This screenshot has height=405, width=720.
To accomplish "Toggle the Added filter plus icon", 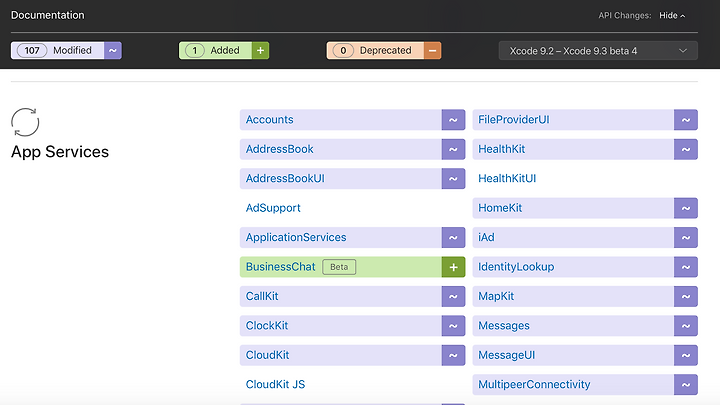I will (x=260, y=51).
